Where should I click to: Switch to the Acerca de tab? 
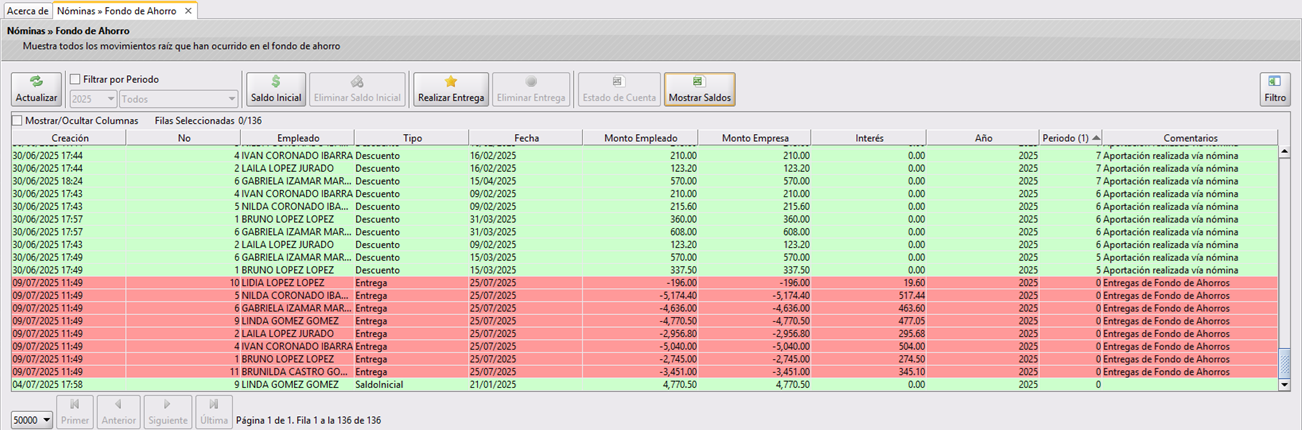[27, 10]
